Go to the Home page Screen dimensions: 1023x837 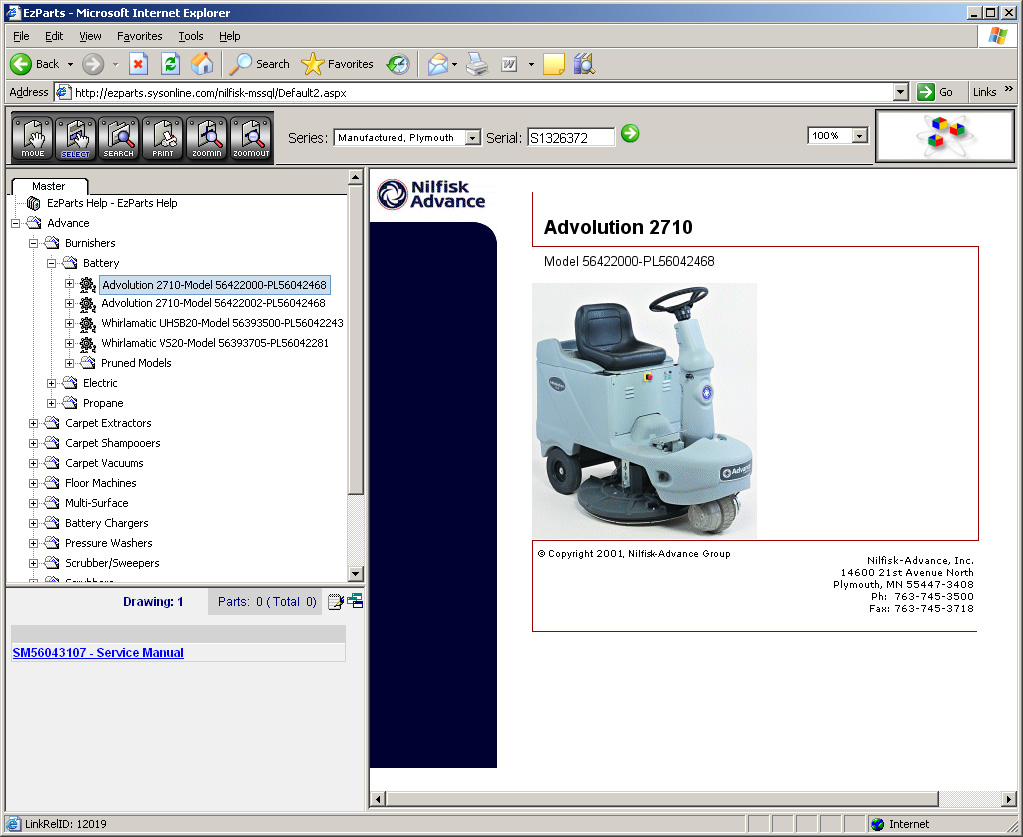point(202,64)
